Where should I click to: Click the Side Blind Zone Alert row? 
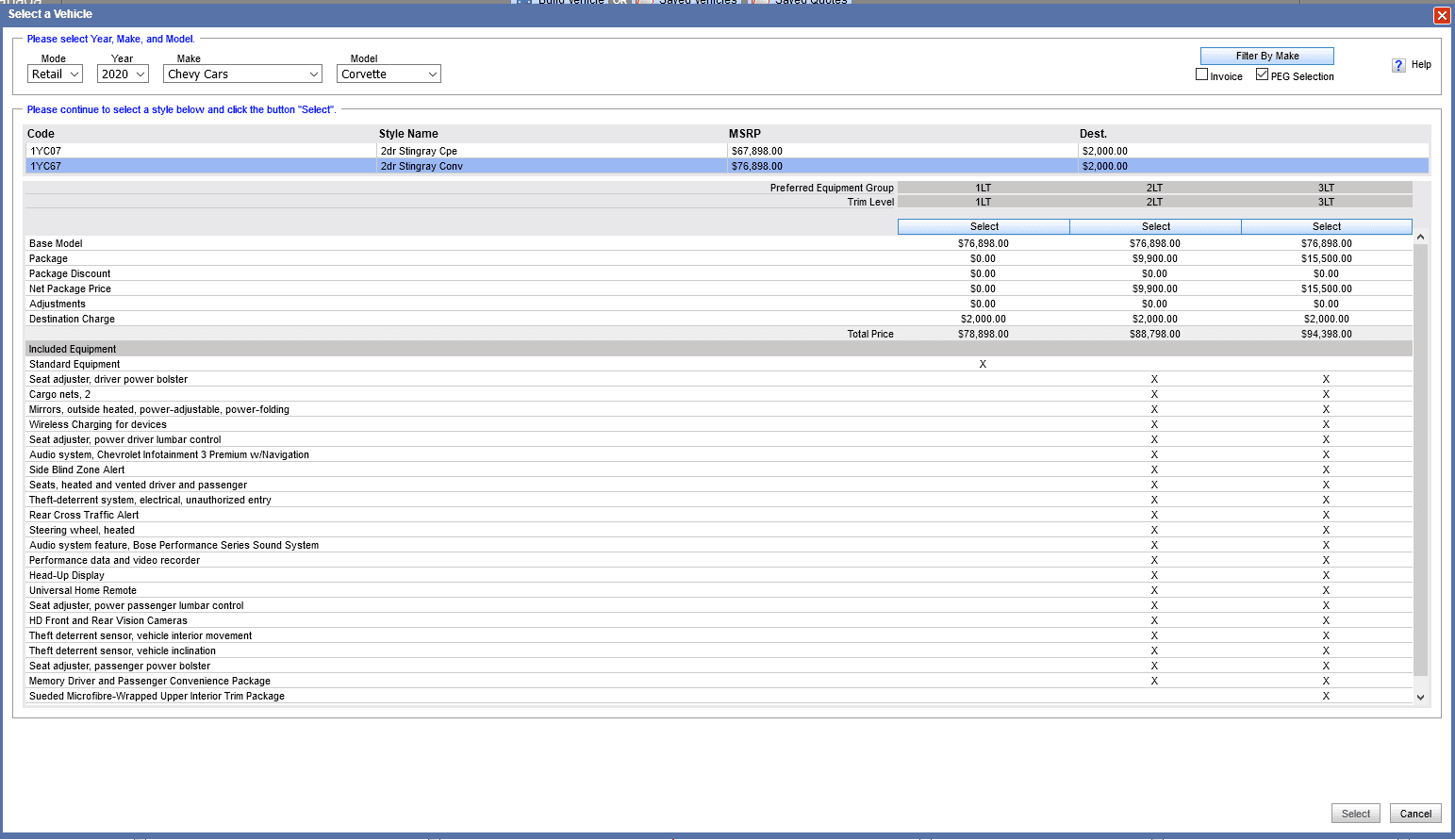click(x=719, y=469)
